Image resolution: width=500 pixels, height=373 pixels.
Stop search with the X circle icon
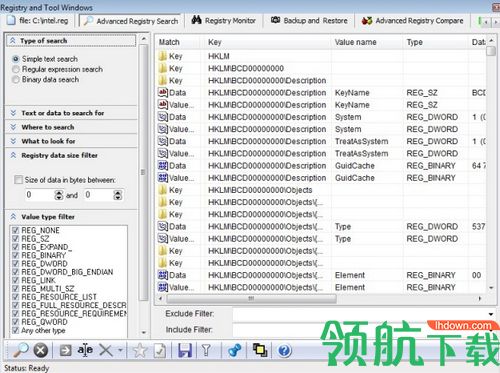pyautogui.click(x=41, y=350)
